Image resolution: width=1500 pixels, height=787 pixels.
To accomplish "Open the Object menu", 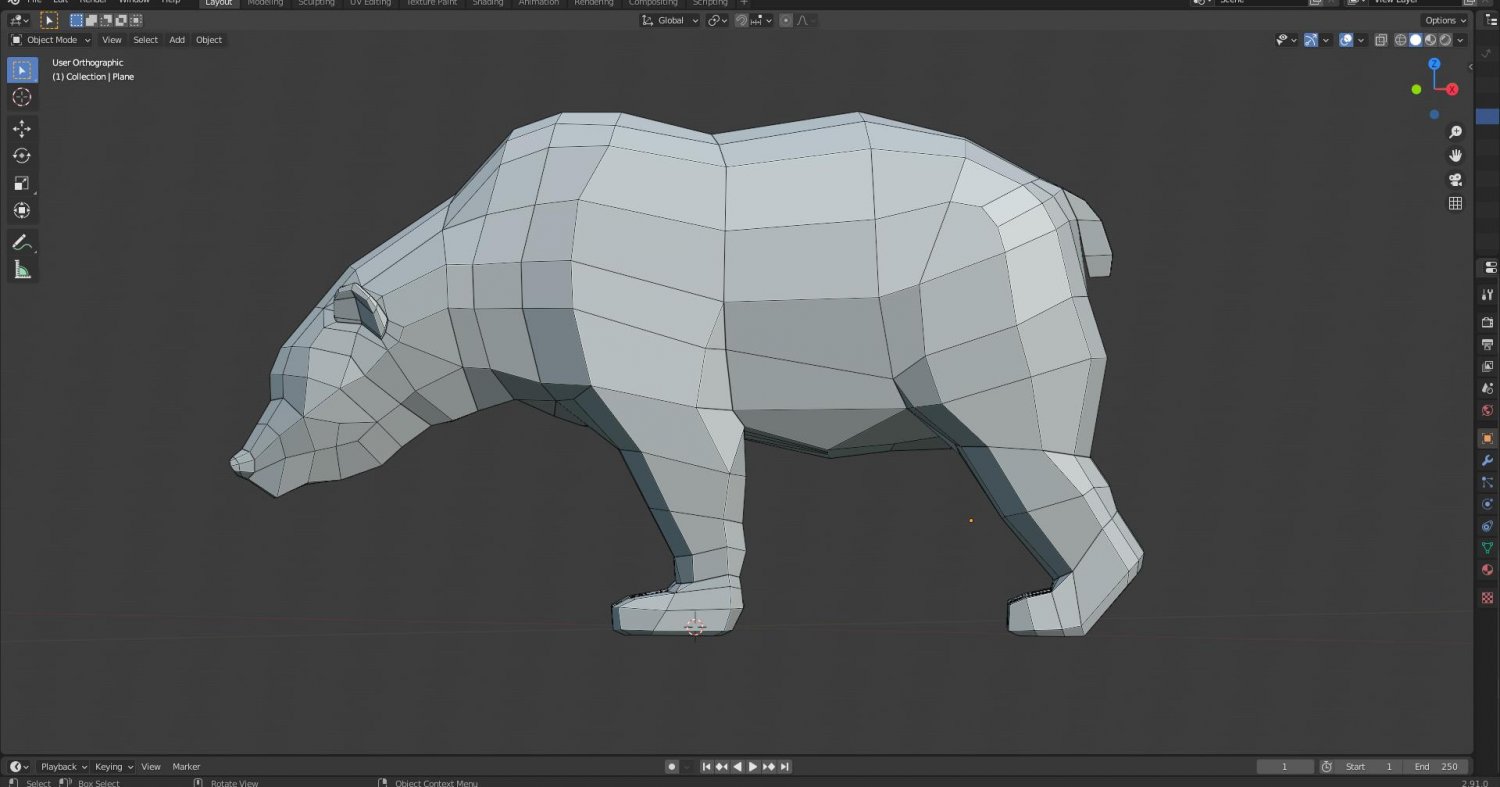I will click(x=209, y=40).
